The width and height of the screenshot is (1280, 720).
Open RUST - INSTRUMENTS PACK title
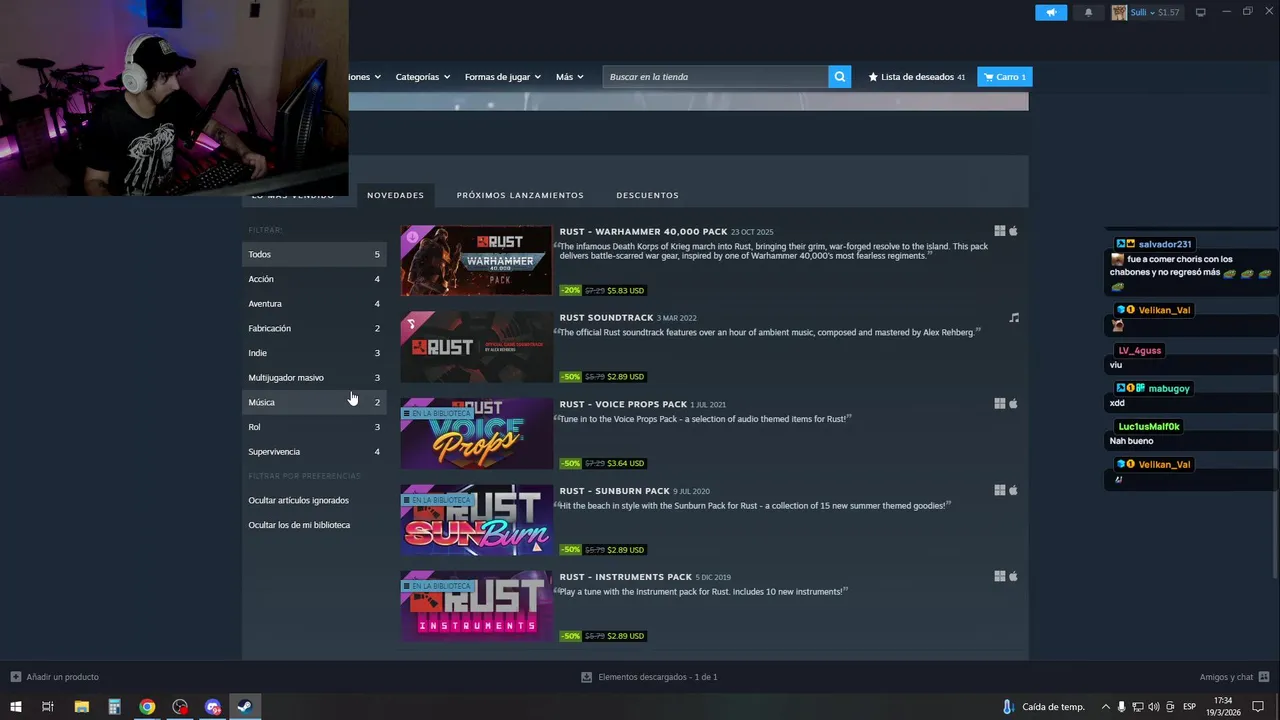(x=625, y=577)
